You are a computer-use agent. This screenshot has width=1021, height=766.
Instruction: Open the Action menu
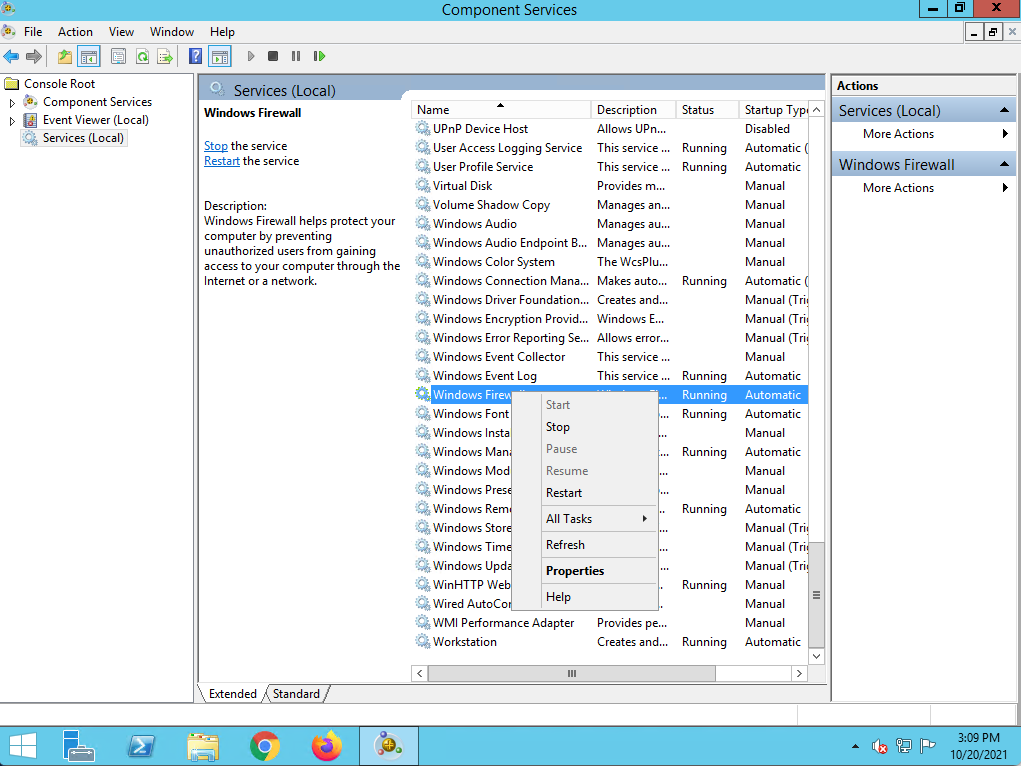tap(76, 32)
